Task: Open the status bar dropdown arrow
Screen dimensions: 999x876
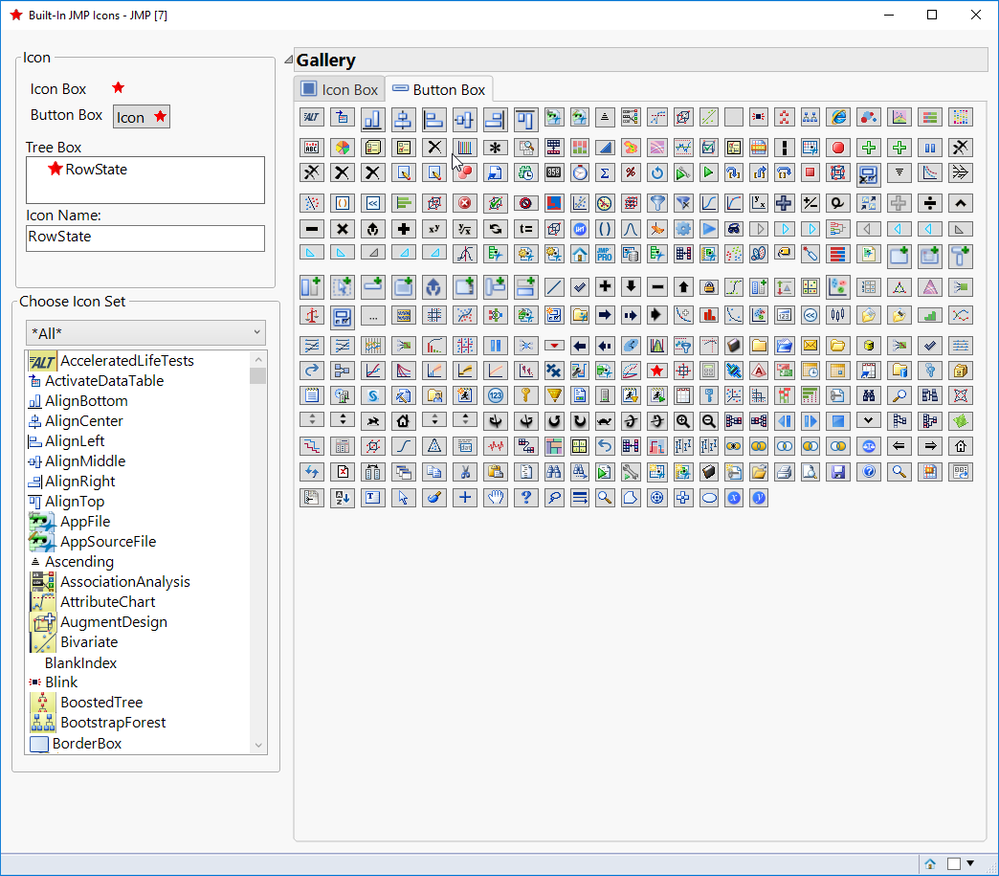Action: click(970, 864)
